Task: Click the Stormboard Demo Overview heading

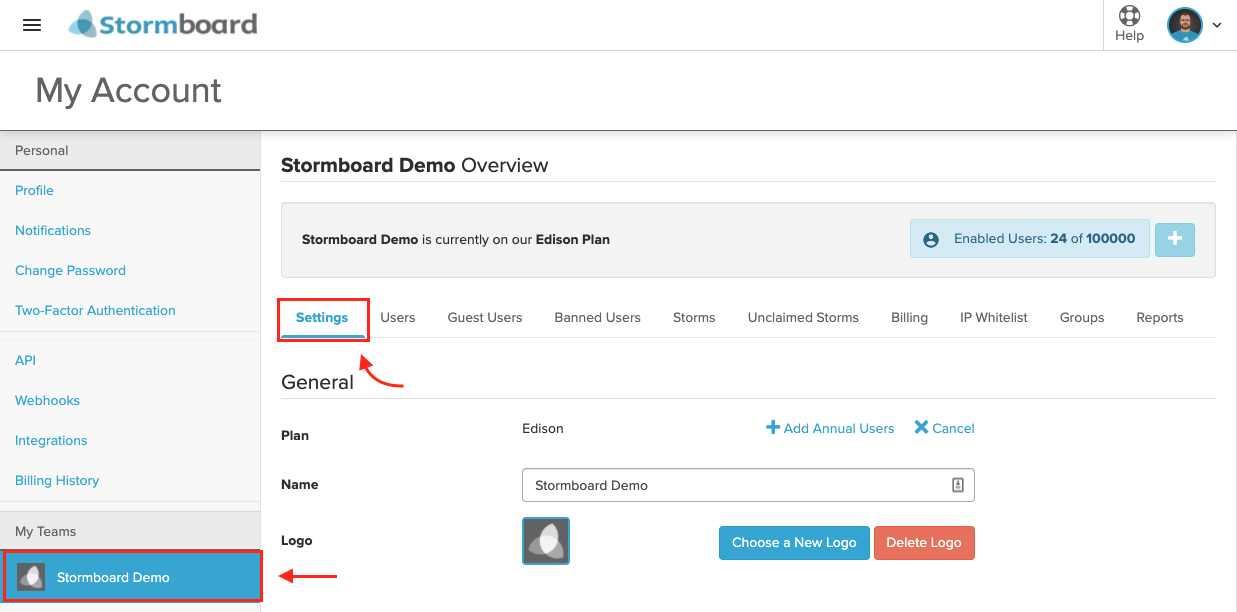Action: coord(415,165)
